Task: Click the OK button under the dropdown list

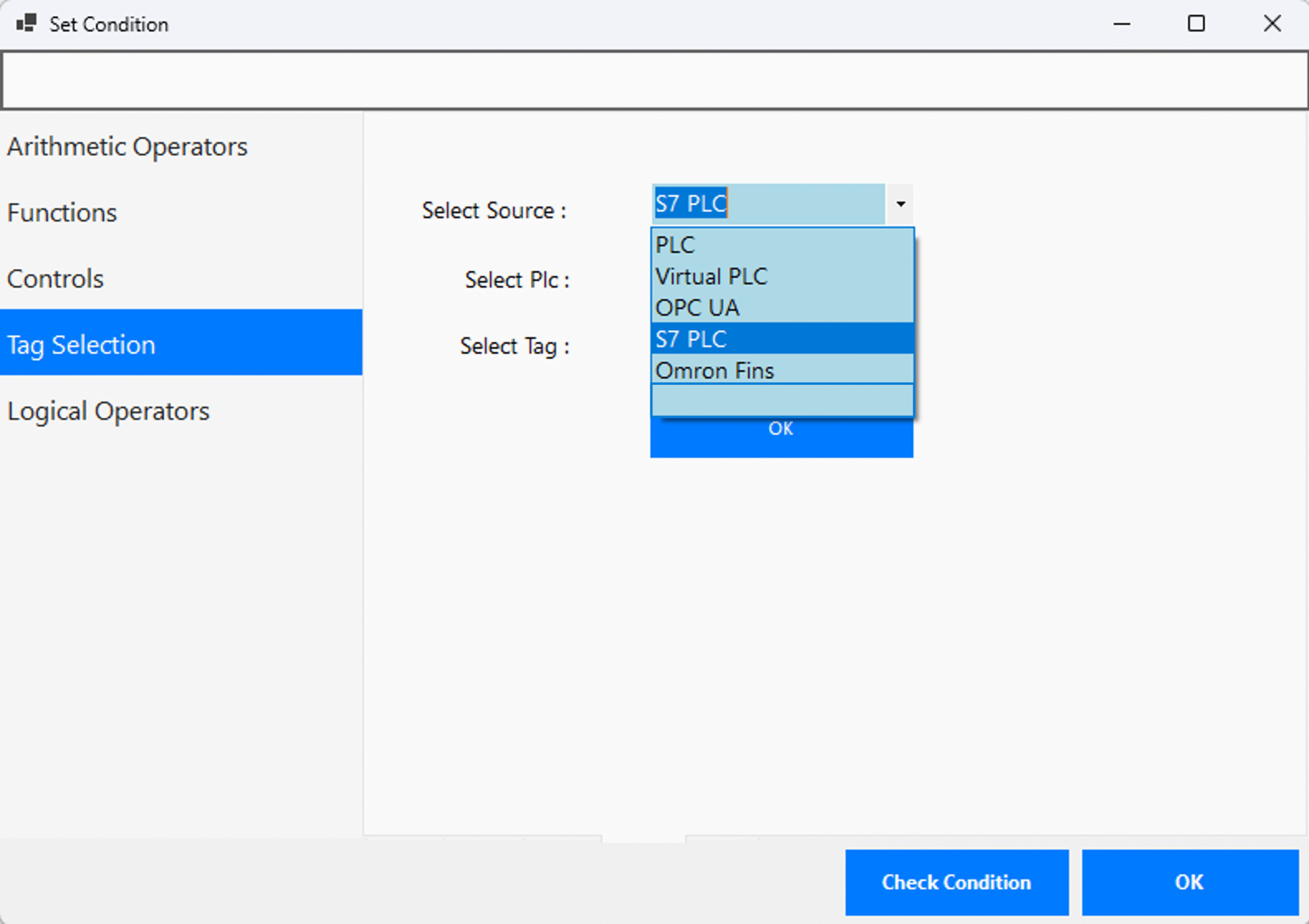Action: pyautogui.click(x=781, y=438)
